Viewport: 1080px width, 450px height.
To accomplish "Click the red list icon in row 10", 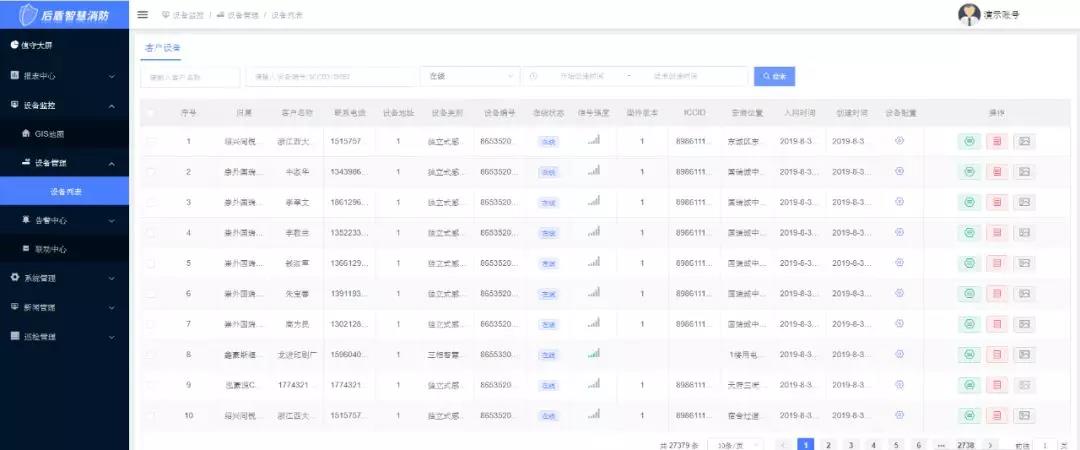I will click(x=997, y=415).
